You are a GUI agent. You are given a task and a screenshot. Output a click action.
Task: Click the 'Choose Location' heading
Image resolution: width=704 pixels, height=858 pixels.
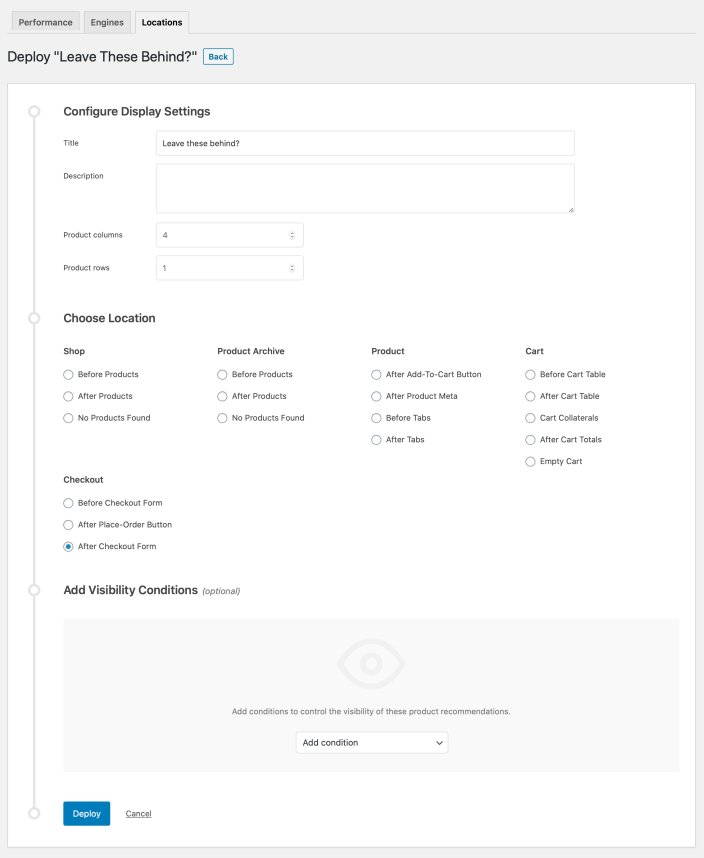click(x=109, y=318)
